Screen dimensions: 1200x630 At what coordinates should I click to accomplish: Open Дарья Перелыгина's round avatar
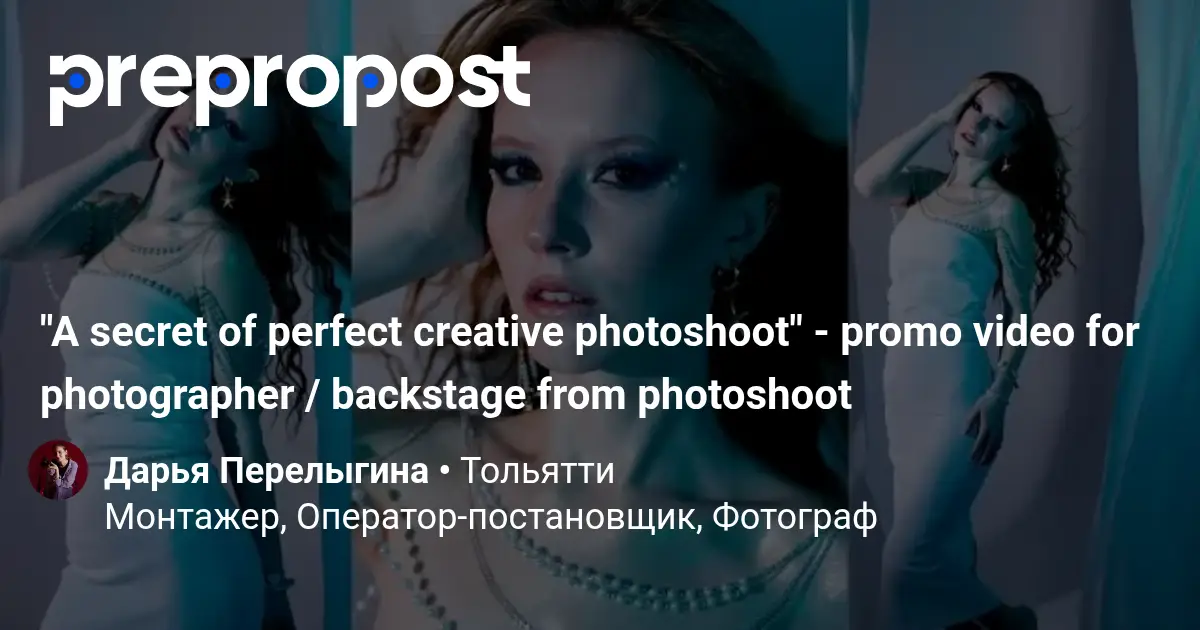pos(59,470)
